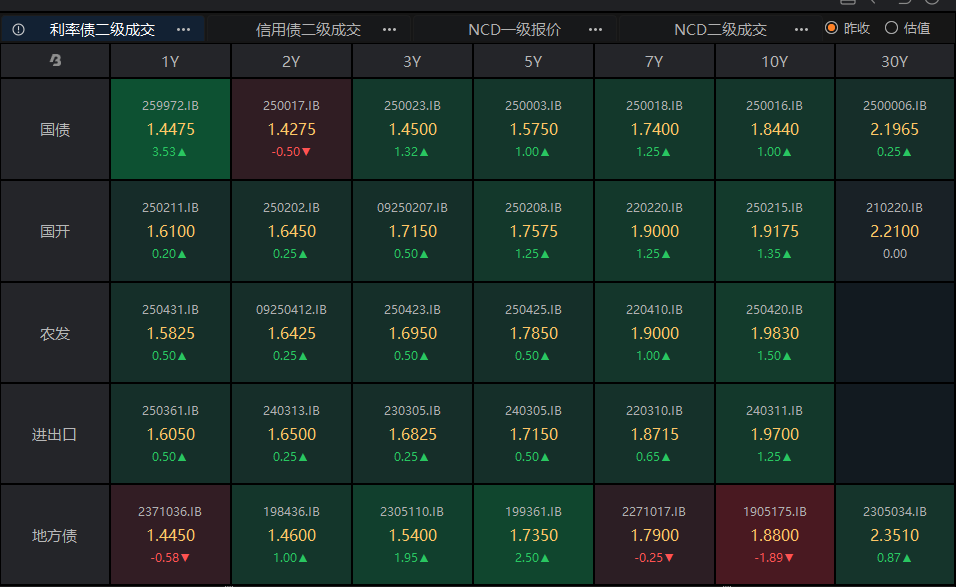Click the red 地方债 10Y cell 1905175.IB
956x587 pixels.
774,534
